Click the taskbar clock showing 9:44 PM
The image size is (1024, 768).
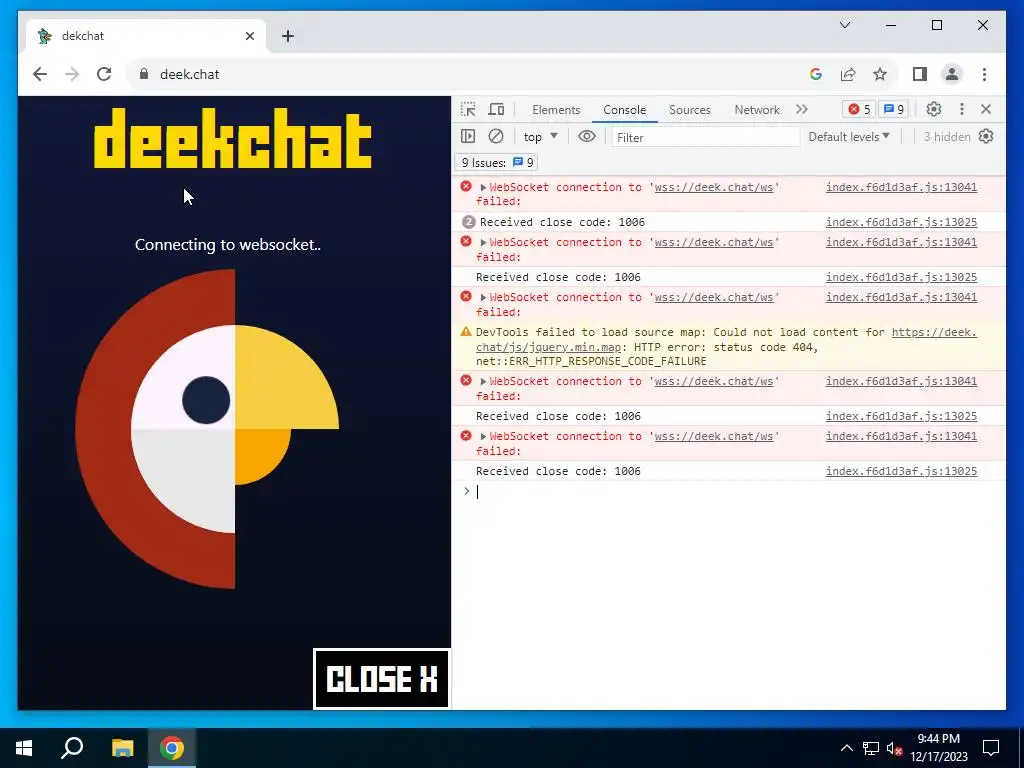[939, 748]
